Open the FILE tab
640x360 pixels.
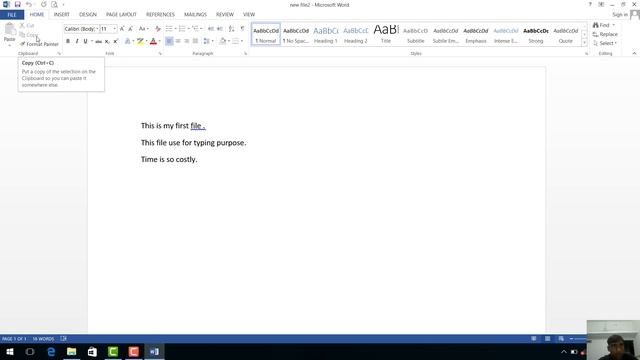point(12,15)
